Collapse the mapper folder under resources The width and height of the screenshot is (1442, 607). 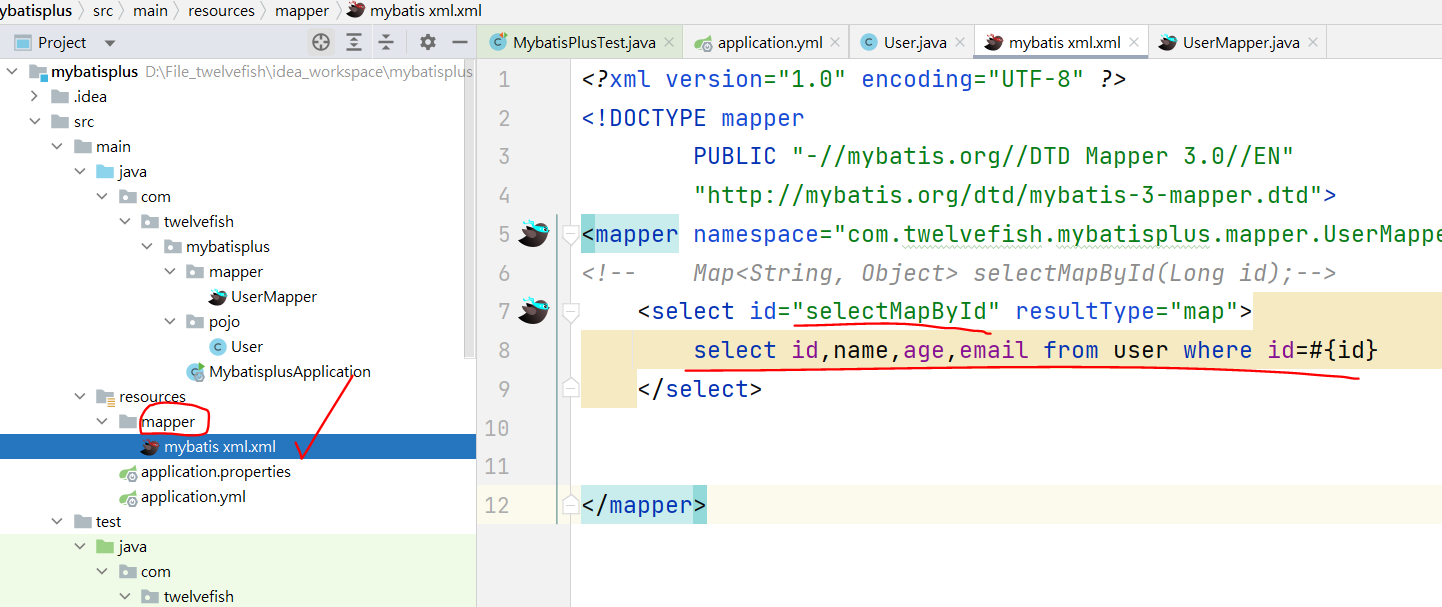pos(101,422)
